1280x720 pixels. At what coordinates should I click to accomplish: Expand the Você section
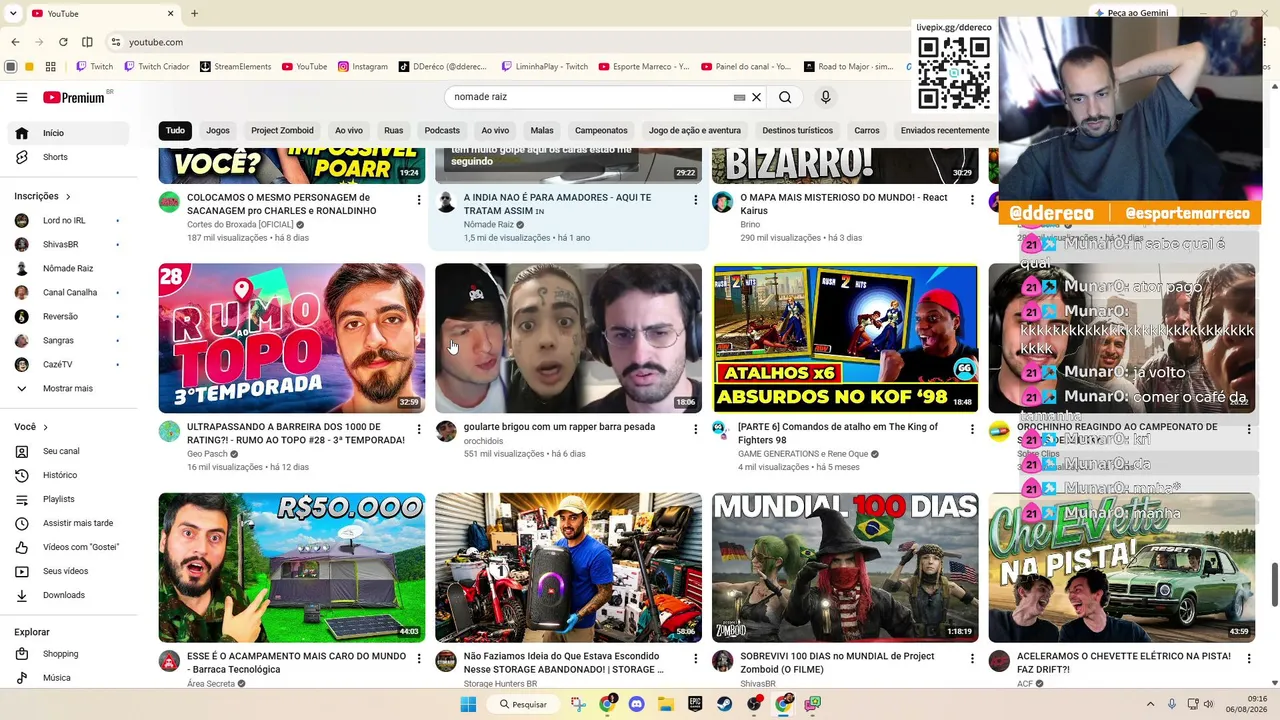click(31, 427)
